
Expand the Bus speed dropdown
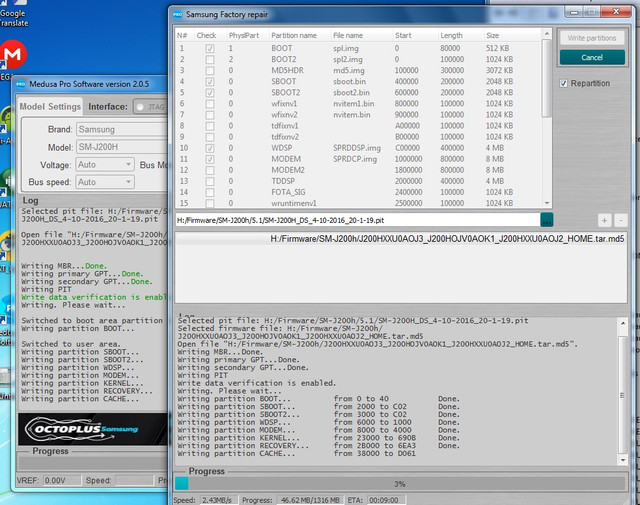pos(104,183)
